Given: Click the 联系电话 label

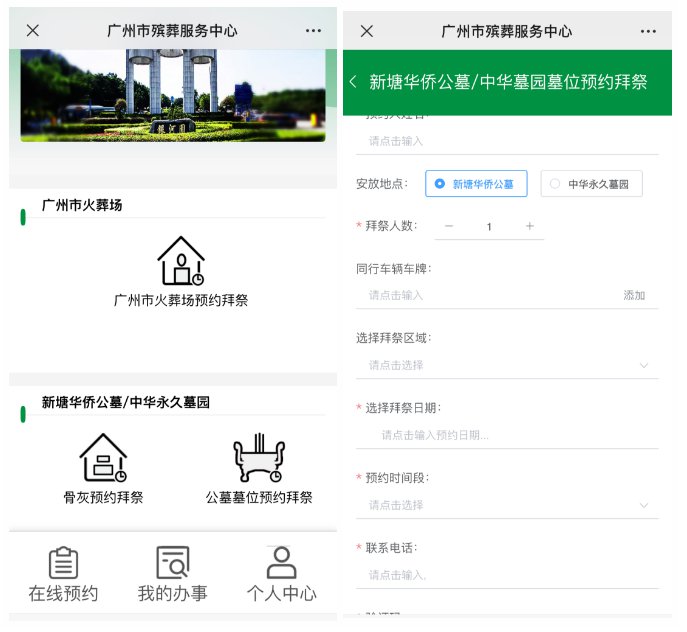Looking at the screenshot, I should [x=391, y=548].
